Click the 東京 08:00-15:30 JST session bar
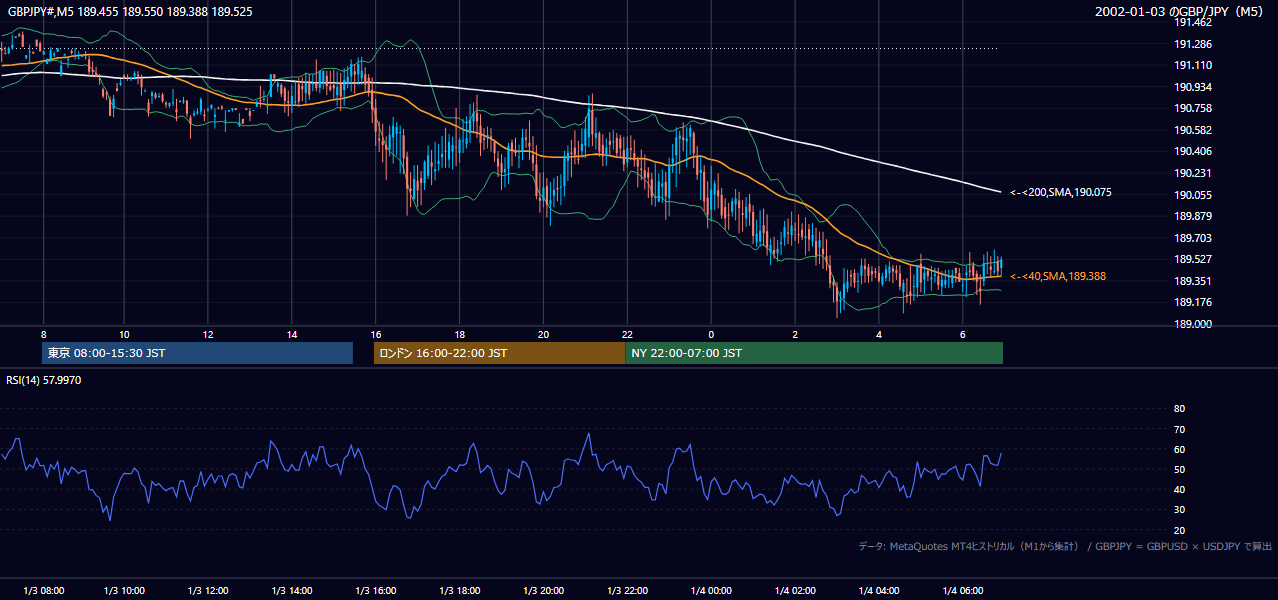 point(198,353)
